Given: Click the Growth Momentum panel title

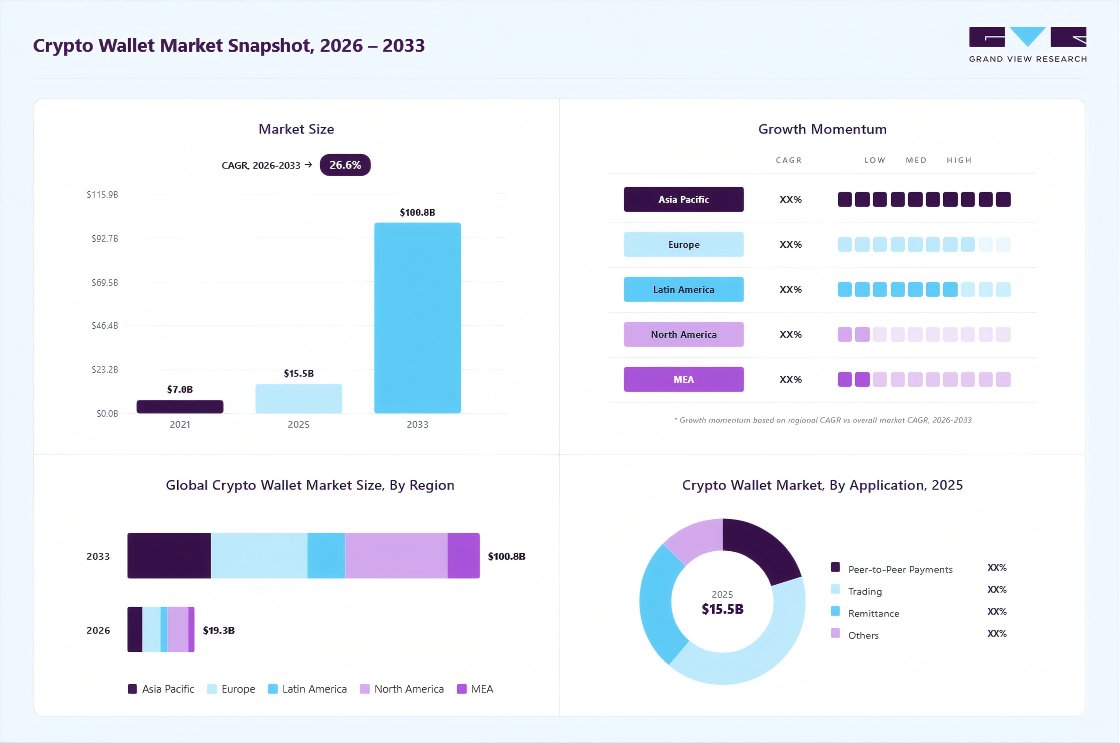Looking at the screenshot, I should [822, 129].
